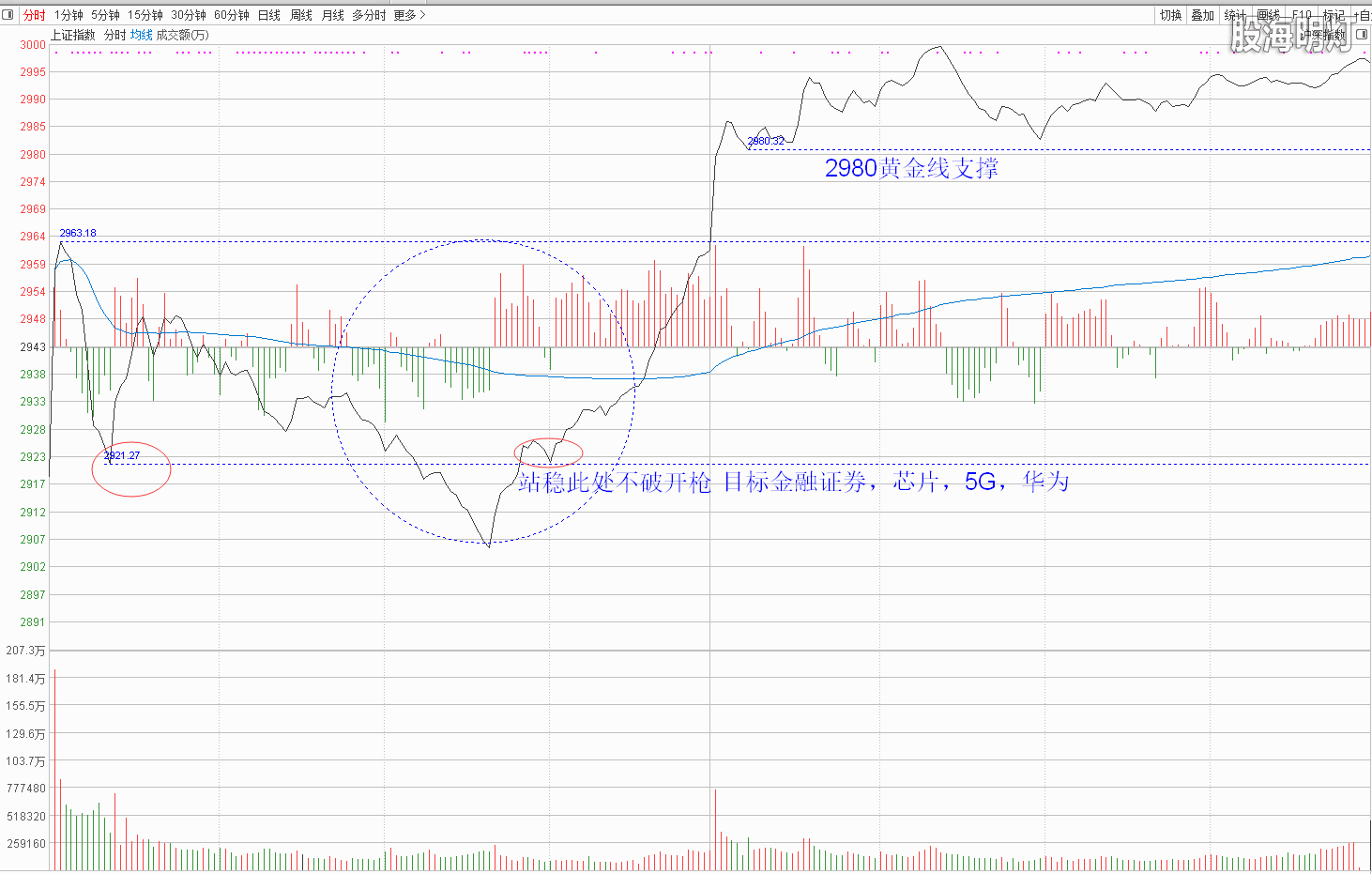Select the 2980黄金线支撑 annotation
Screen dimensions: 1372x874
[911, 168]
